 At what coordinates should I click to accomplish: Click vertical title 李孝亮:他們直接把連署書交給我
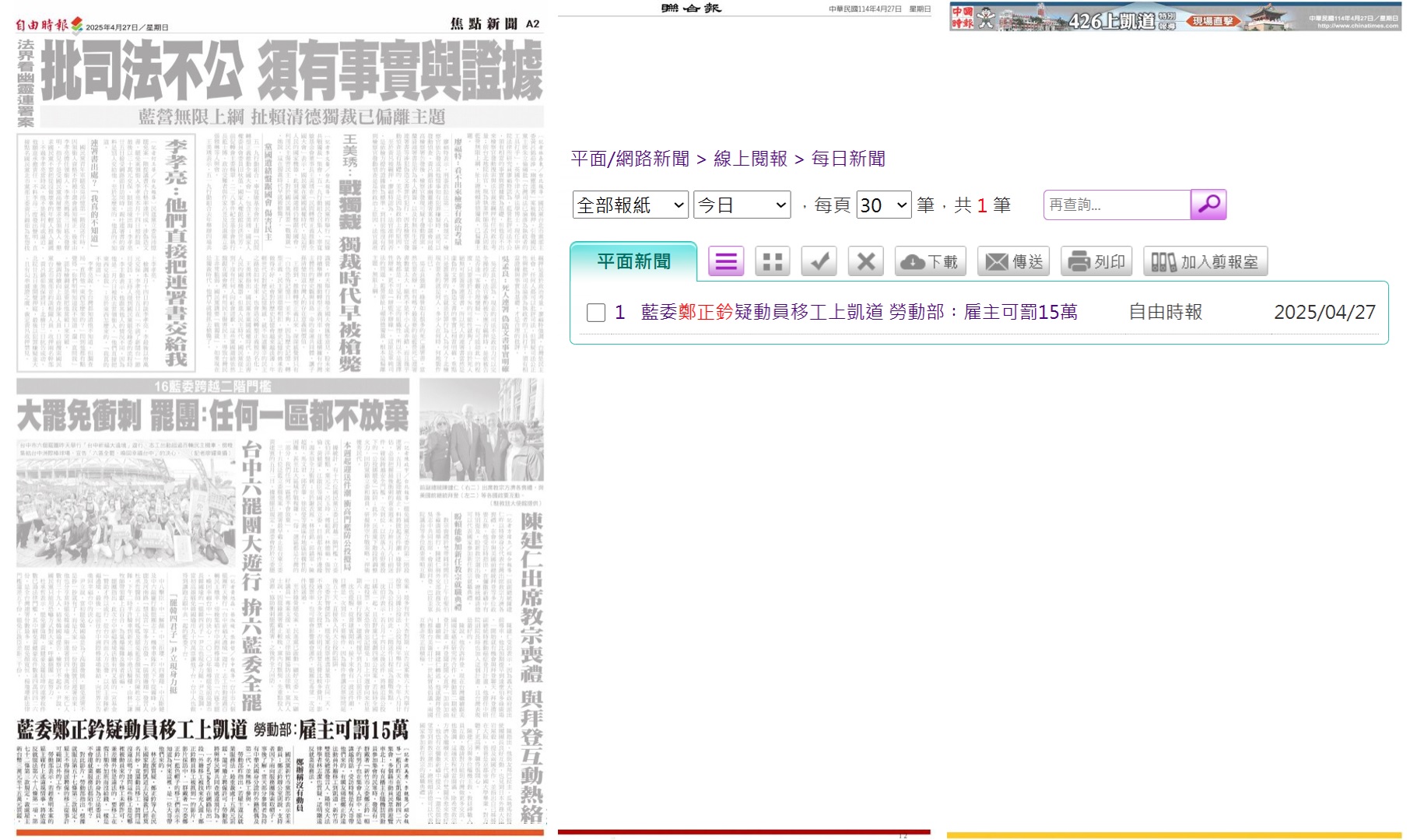(x=176, y=253)
